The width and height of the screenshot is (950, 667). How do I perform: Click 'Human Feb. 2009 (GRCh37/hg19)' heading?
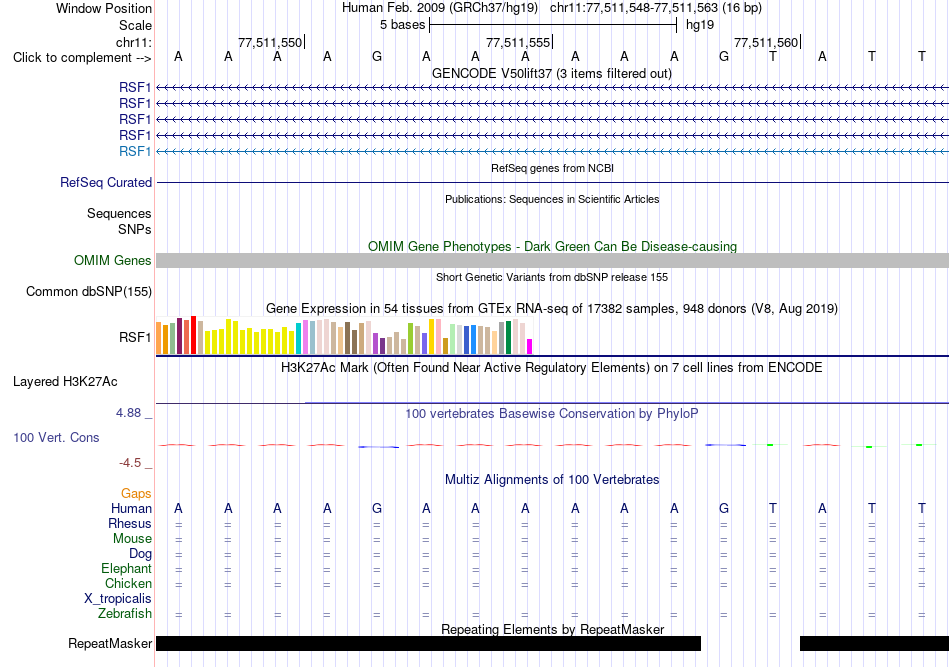440,8
